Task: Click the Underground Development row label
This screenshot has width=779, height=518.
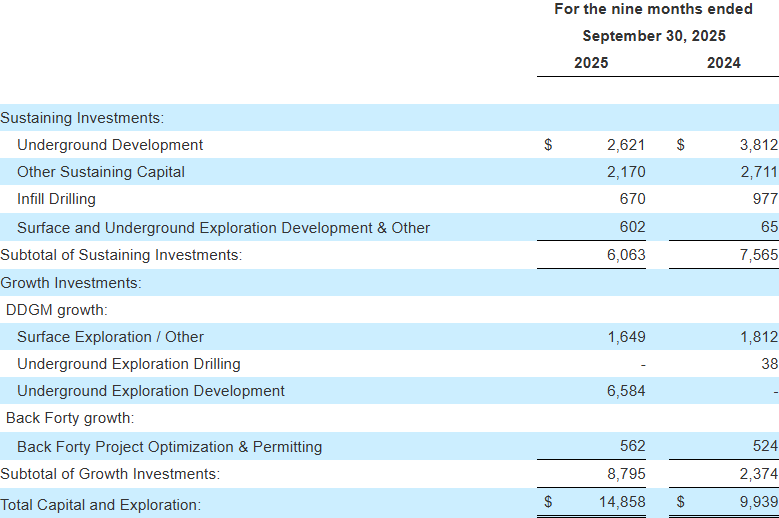Action: (110, 145)
